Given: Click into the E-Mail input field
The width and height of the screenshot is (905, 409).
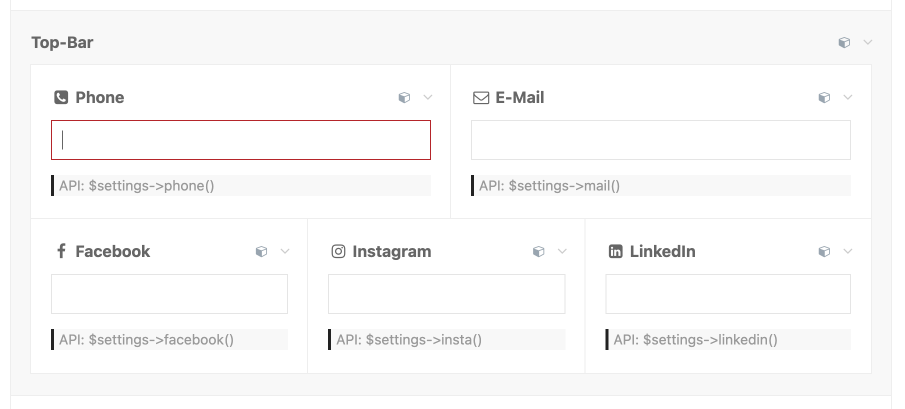Looking at the screenshot, I should tap(661, 140).
